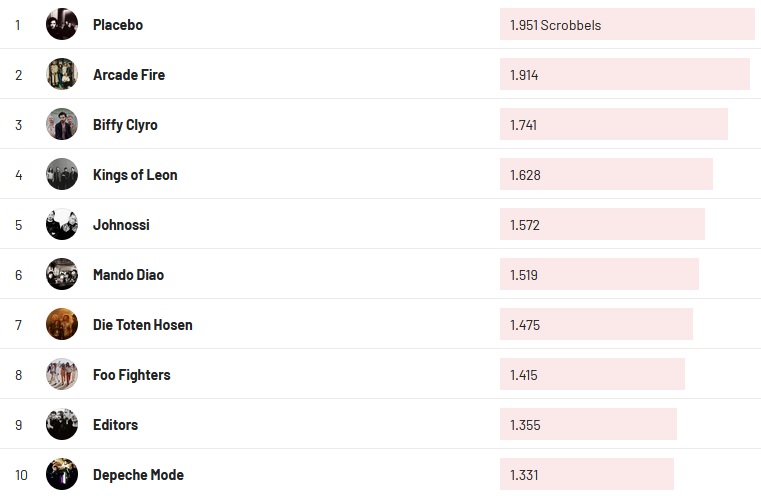Open the Editors artist name link
The height and width of the screenshot is (496, 761).
tap(115, 425)
